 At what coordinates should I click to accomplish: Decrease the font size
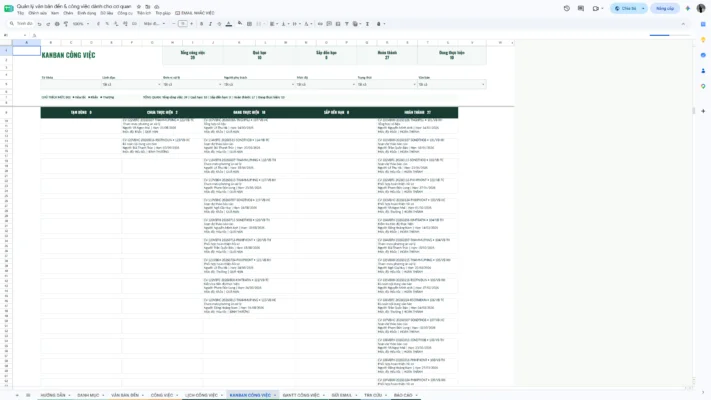pyautogui.click(x=174, y=24)
